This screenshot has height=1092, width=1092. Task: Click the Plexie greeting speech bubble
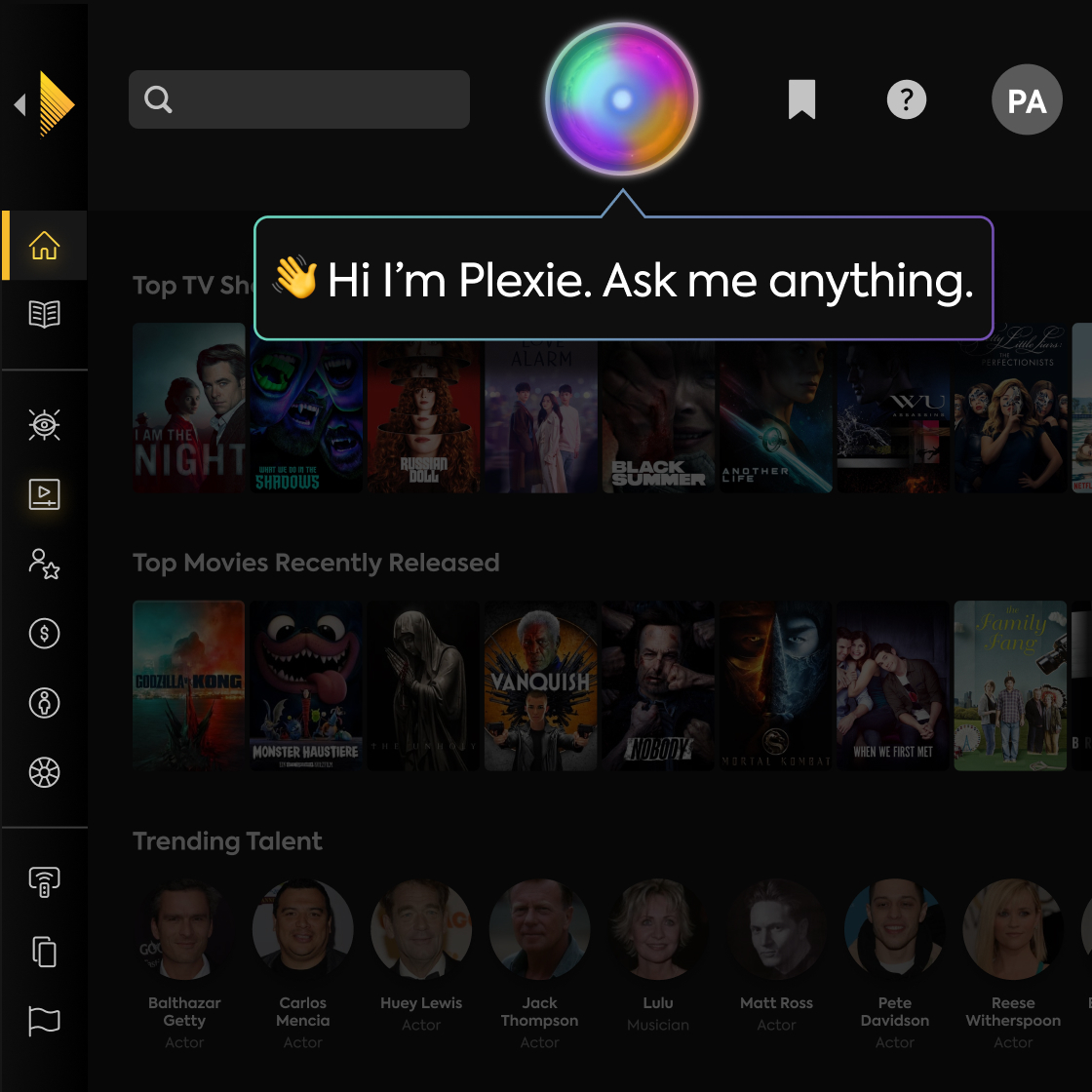tap(623, 279)
